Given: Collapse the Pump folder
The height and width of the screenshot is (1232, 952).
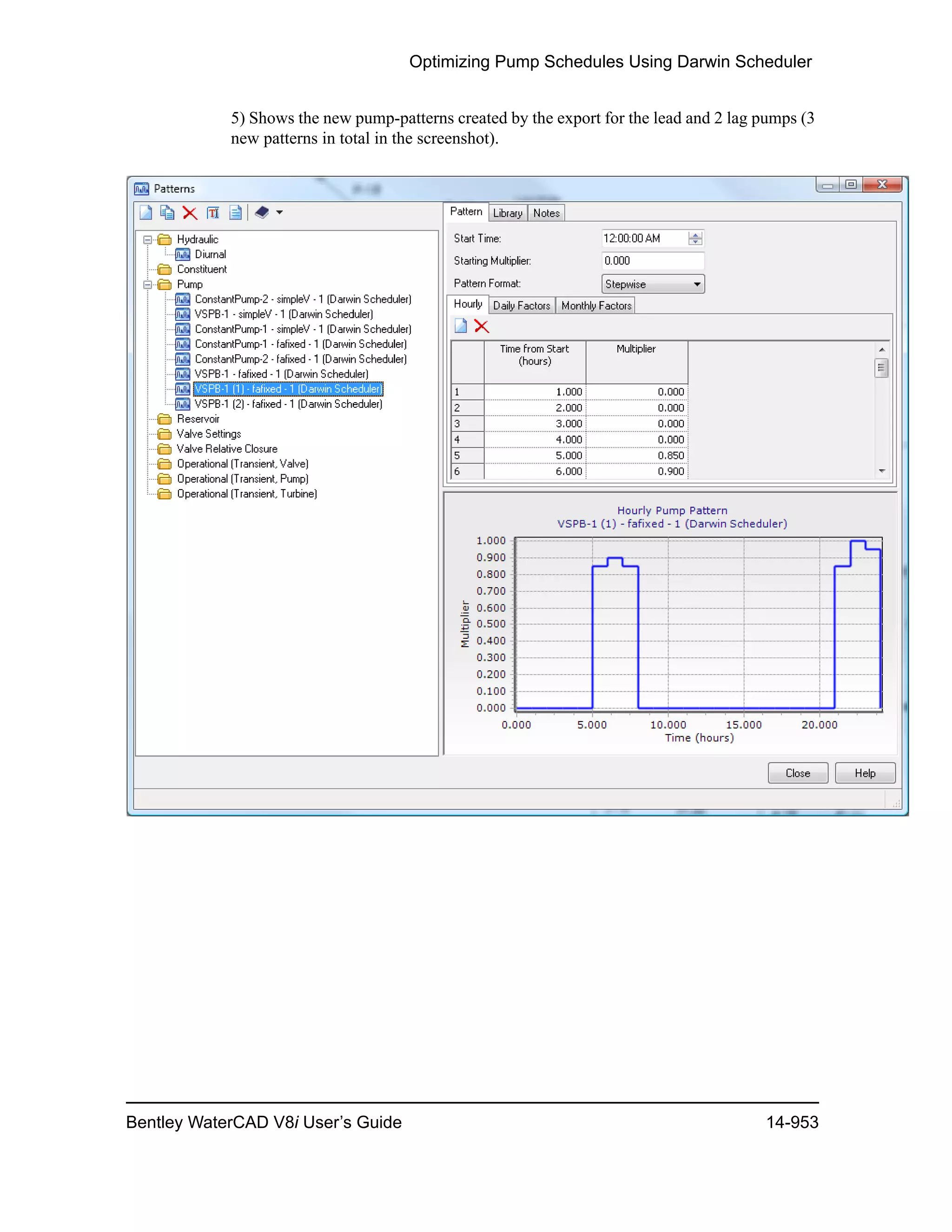Looking at the screenshot, I should pyautogui.click(x=148, y=285).
